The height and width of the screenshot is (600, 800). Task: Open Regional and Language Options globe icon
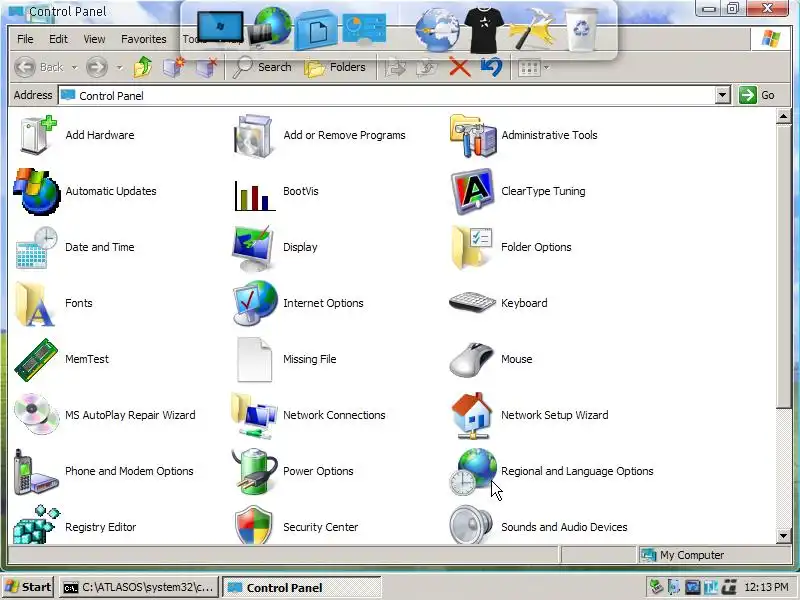coord(473,472)
